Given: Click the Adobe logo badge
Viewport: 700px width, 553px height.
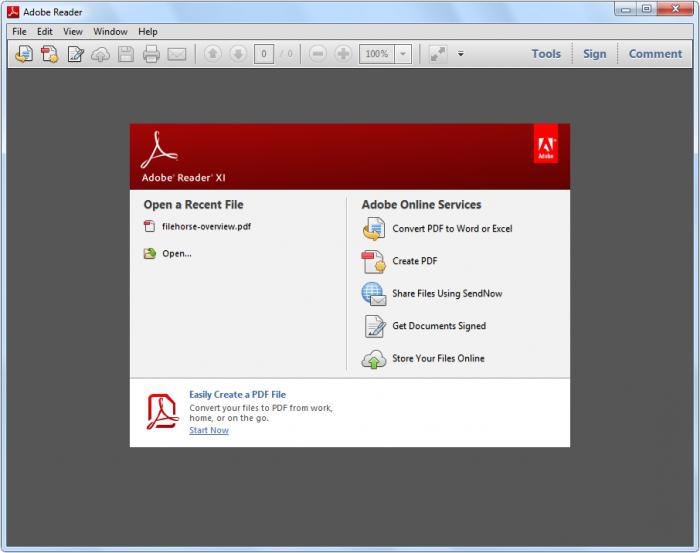Looking at the screenshot, I should point(546,143).
